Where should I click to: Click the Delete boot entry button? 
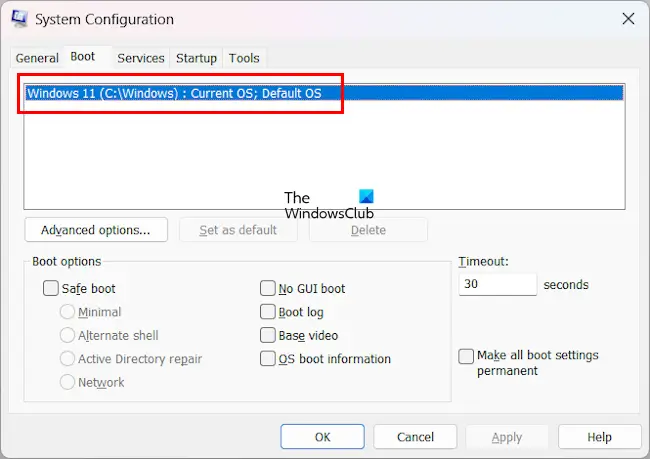(368, 230)
